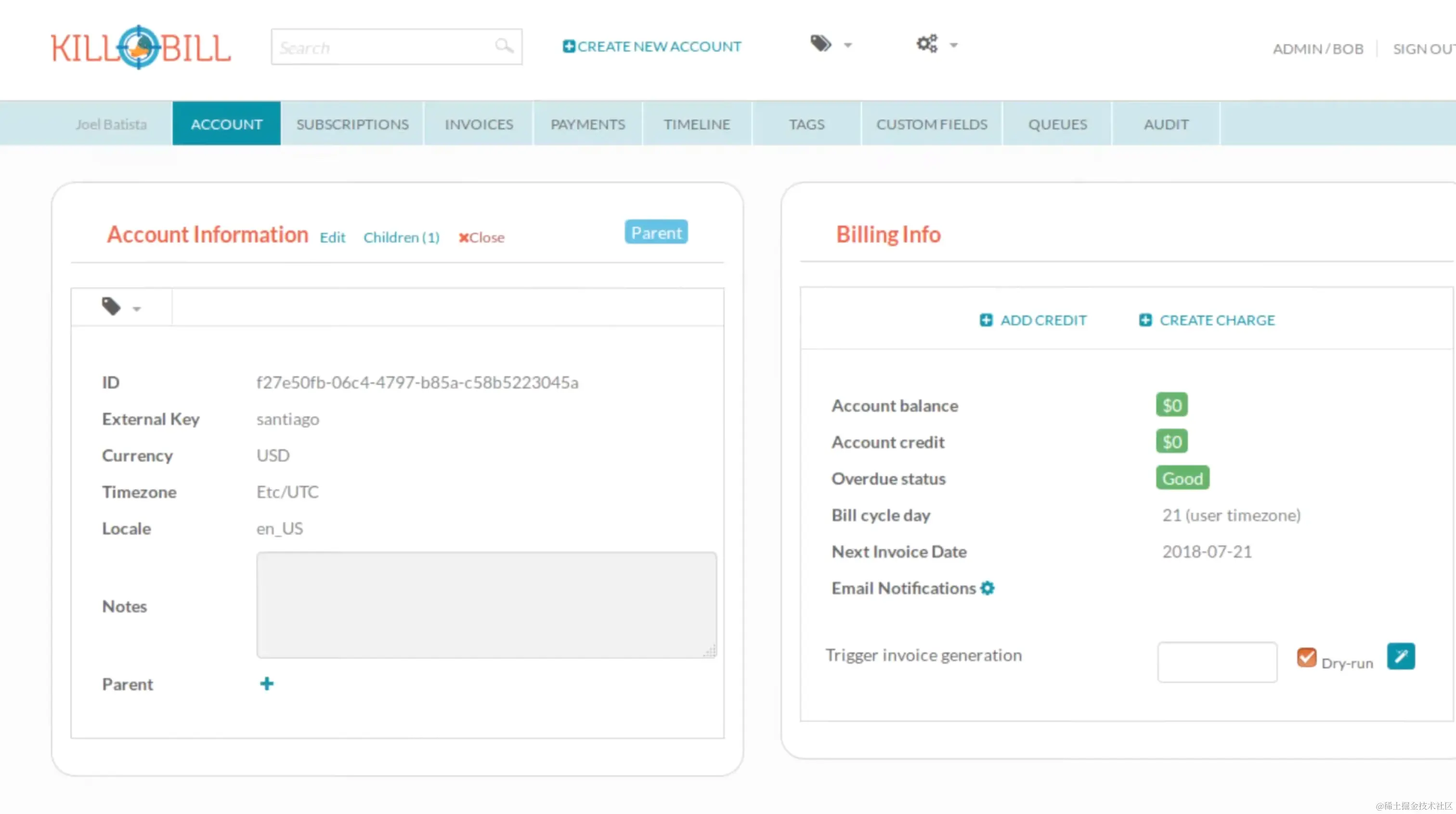
Task: Go to the Timeline tab
Action: coord(697,124)
